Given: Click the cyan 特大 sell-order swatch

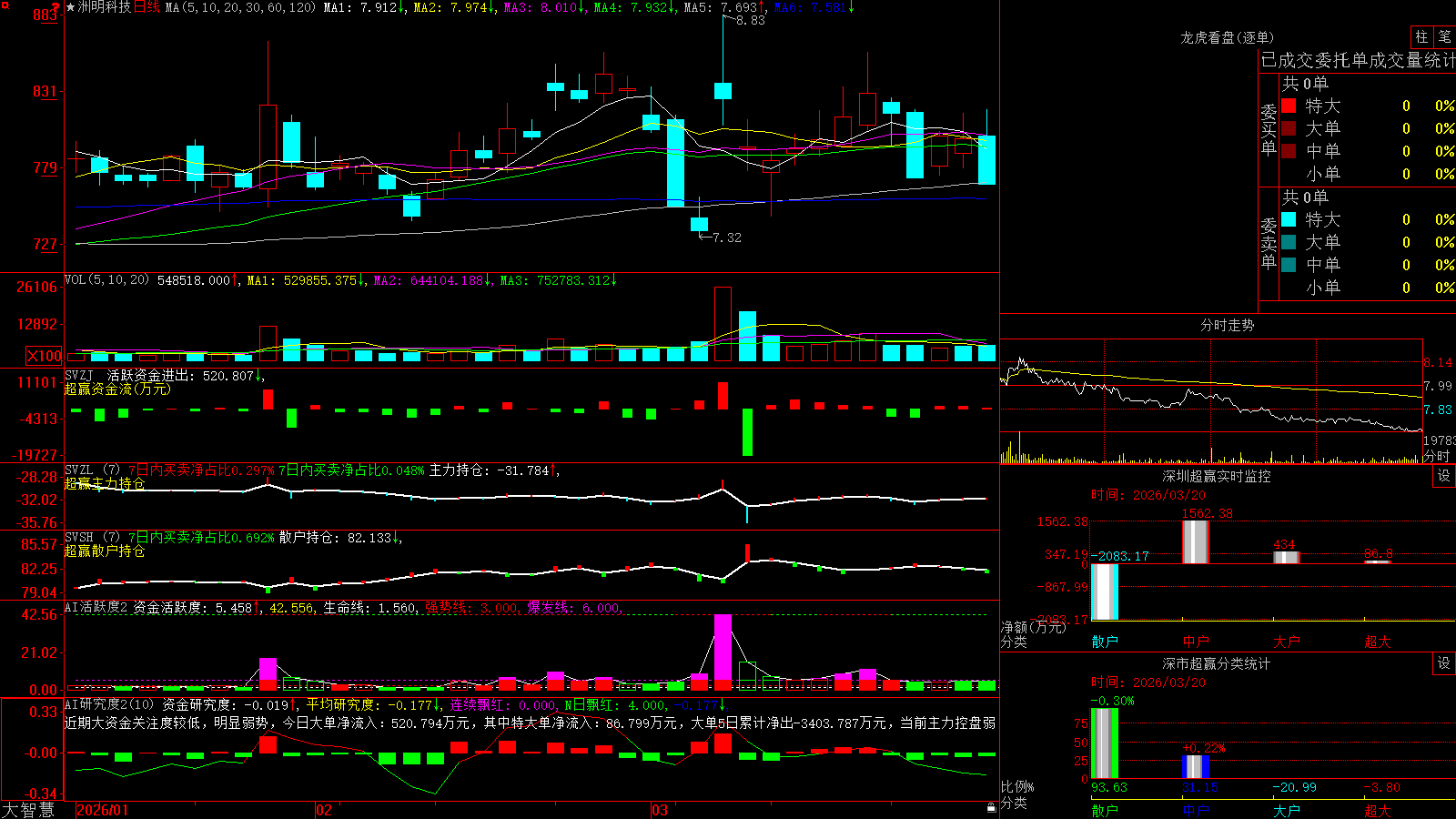Looking at the screenshot, I should coord(1289,219).
